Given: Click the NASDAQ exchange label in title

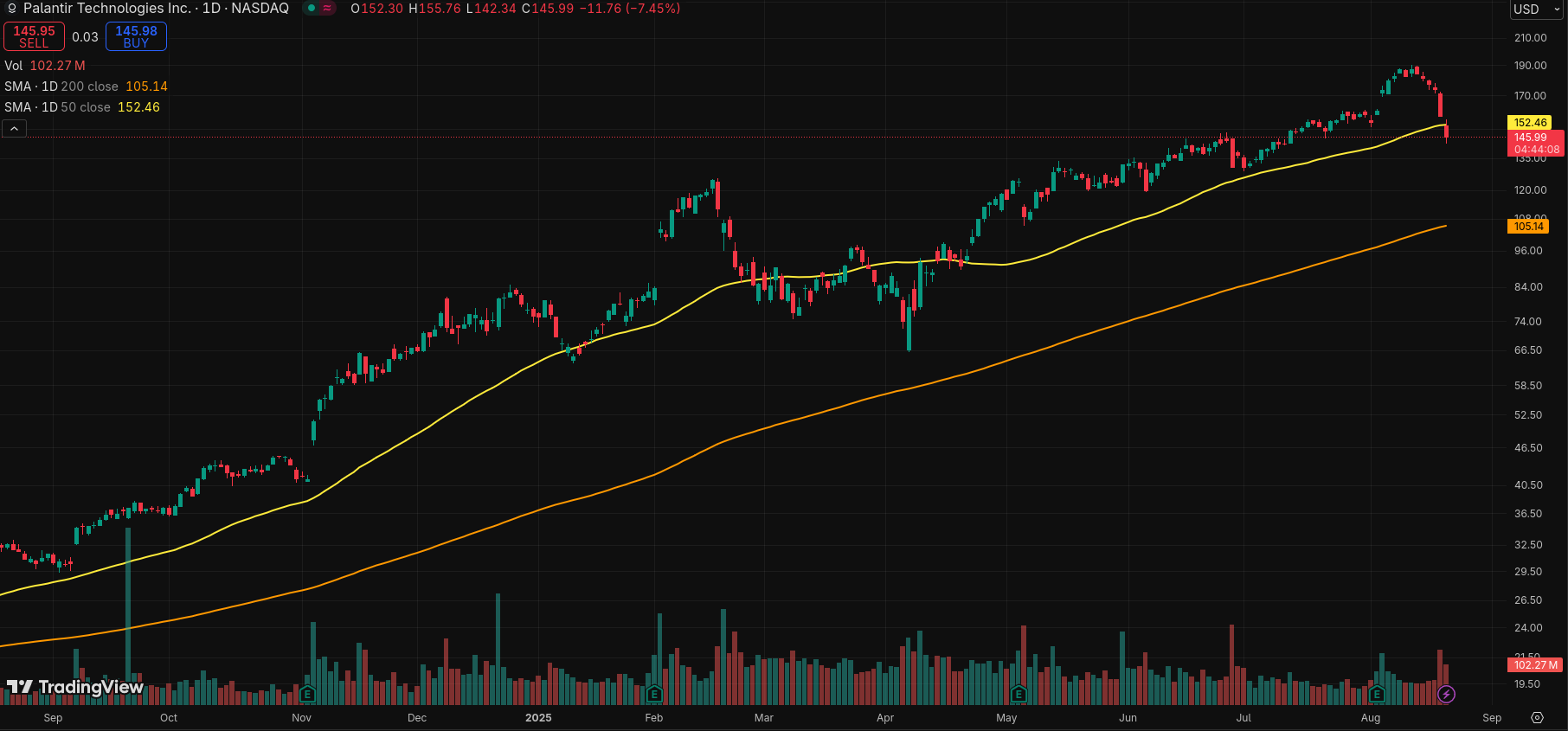Looking at the screenshot, I should coord(260,9).
